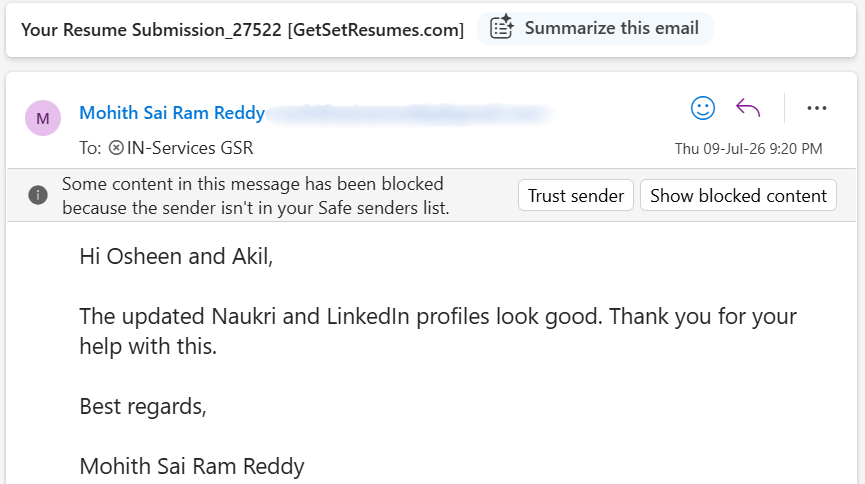Click the Trust sender button
The height and width of the screenshot is (484, 865).
(575, 195)
